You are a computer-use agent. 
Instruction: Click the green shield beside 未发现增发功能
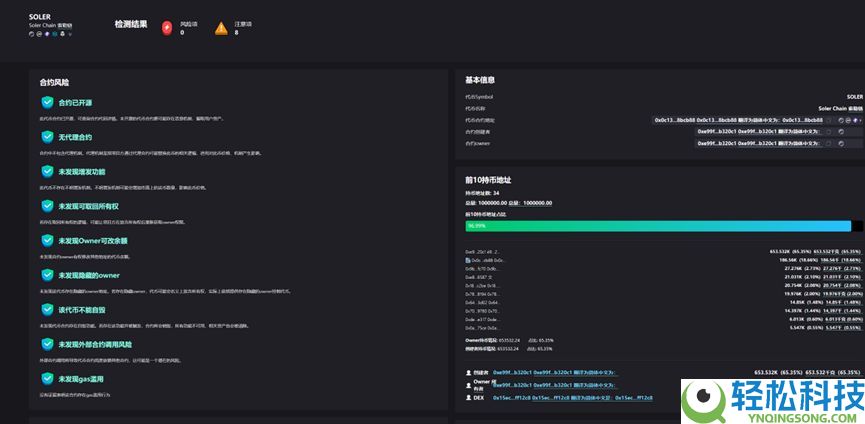(47, 171)
